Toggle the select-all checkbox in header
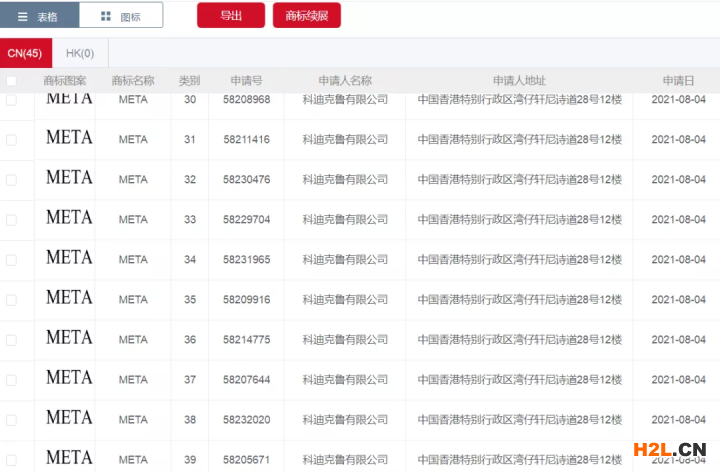This screenshot has width=720, height=472. click(11, 80)
